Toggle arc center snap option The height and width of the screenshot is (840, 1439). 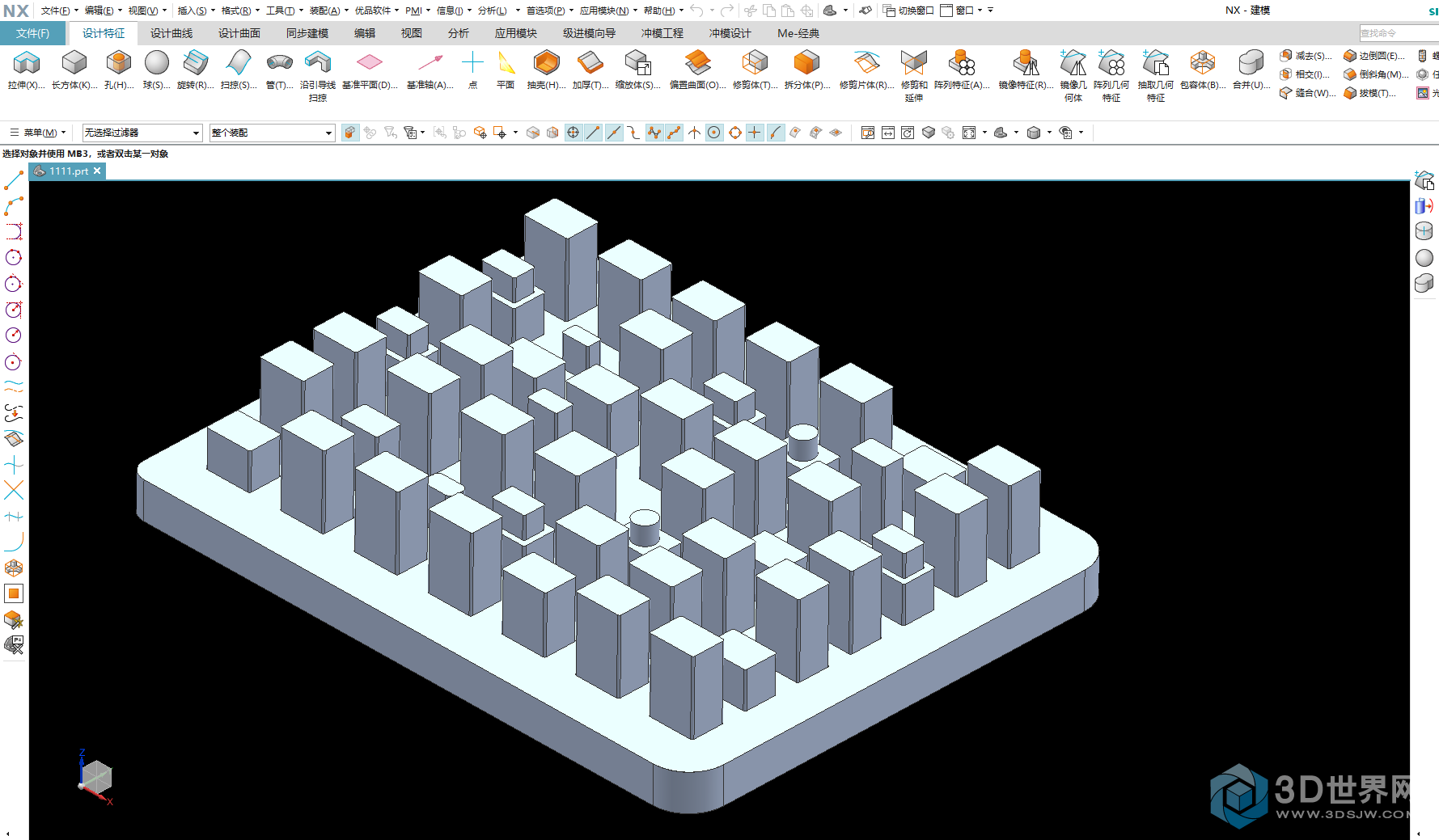(714, 133)
